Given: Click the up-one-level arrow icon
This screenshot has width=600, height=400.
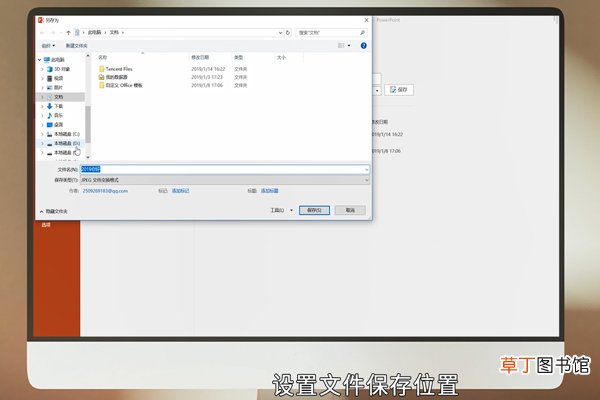Looking at the screenshot, I should [x=68, y=33].
